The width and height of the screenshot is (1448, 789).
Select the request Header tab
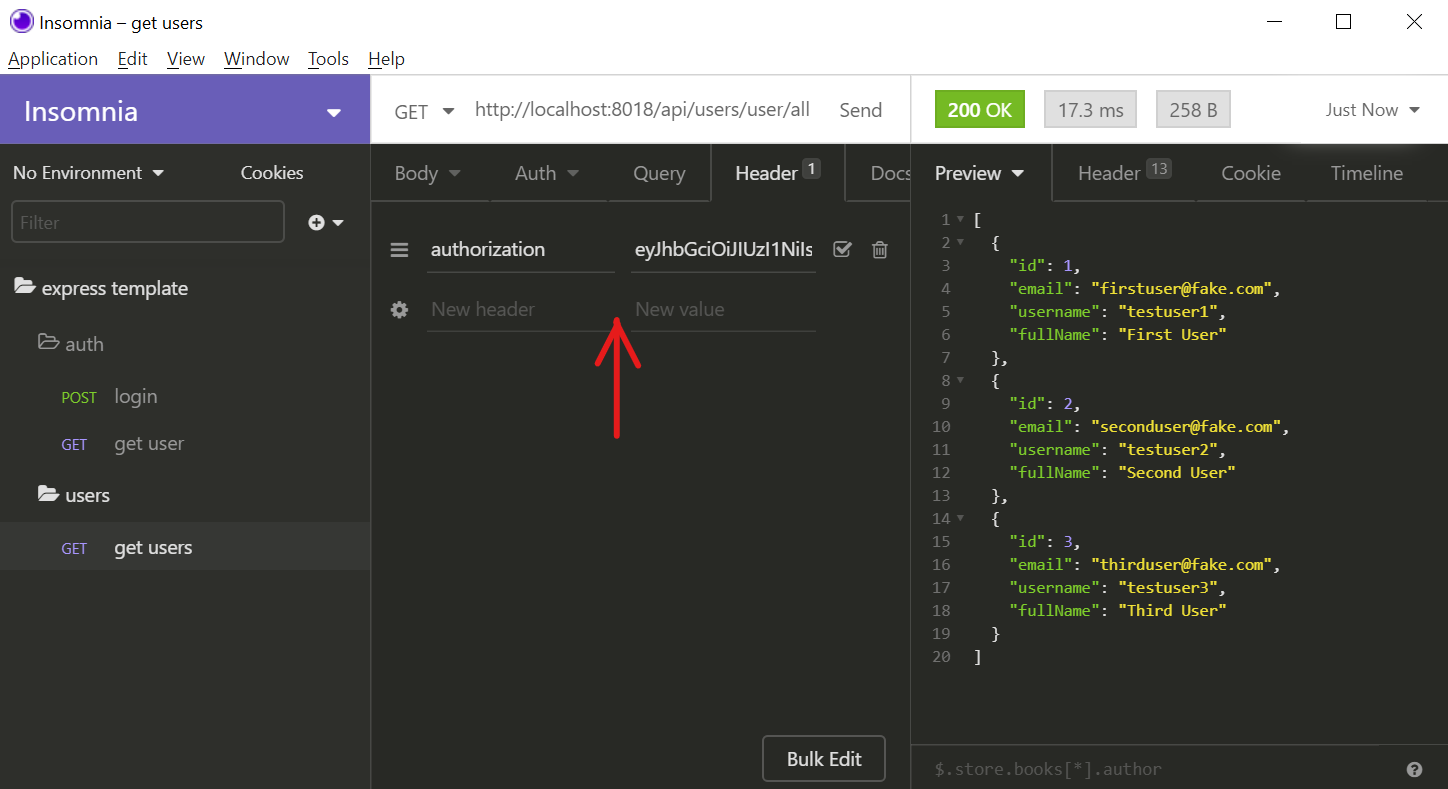point(778,173)
